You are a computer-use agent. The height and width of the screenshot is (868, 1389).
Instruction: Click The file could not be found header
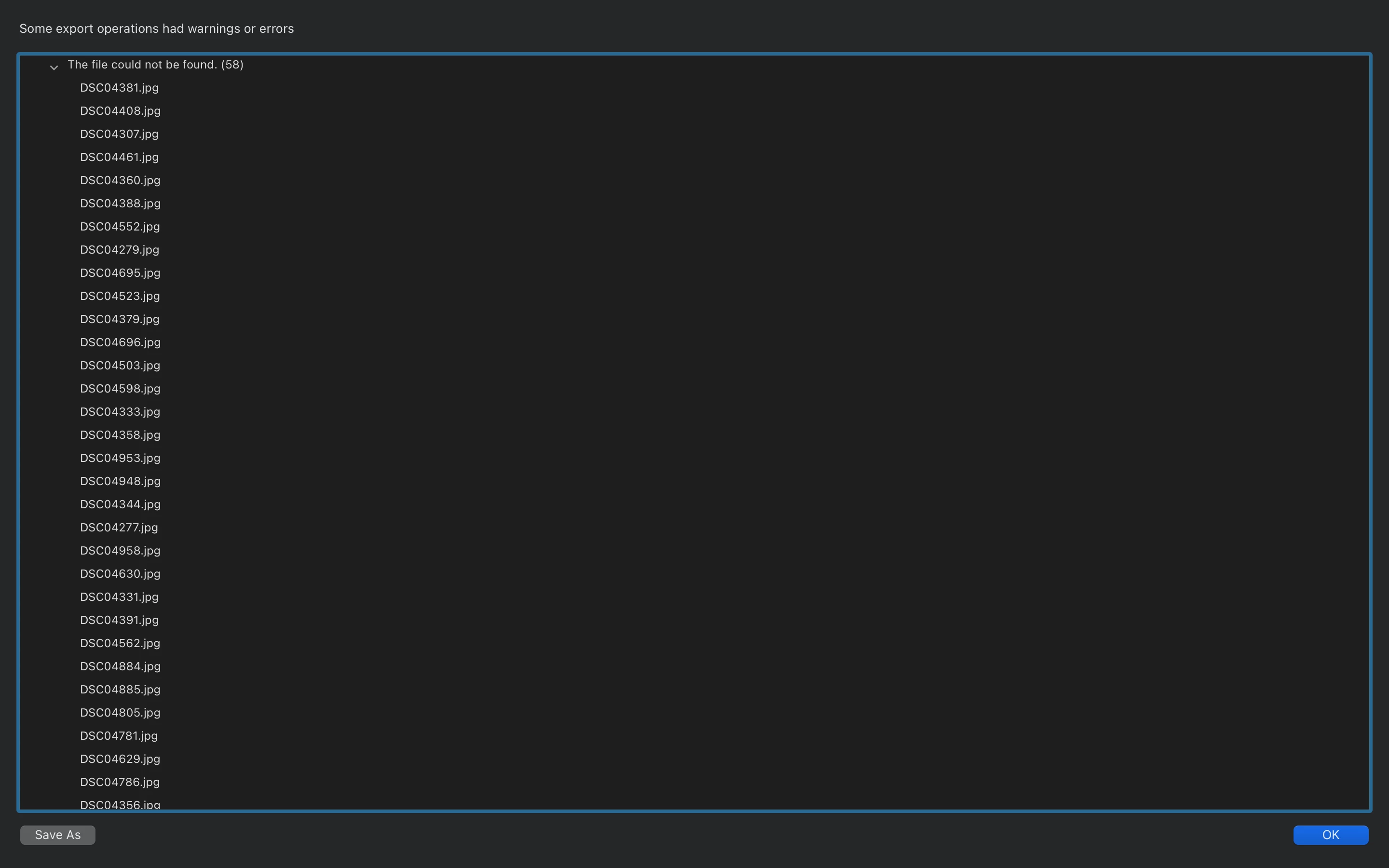pyautogui.click(x=156, y=65)
